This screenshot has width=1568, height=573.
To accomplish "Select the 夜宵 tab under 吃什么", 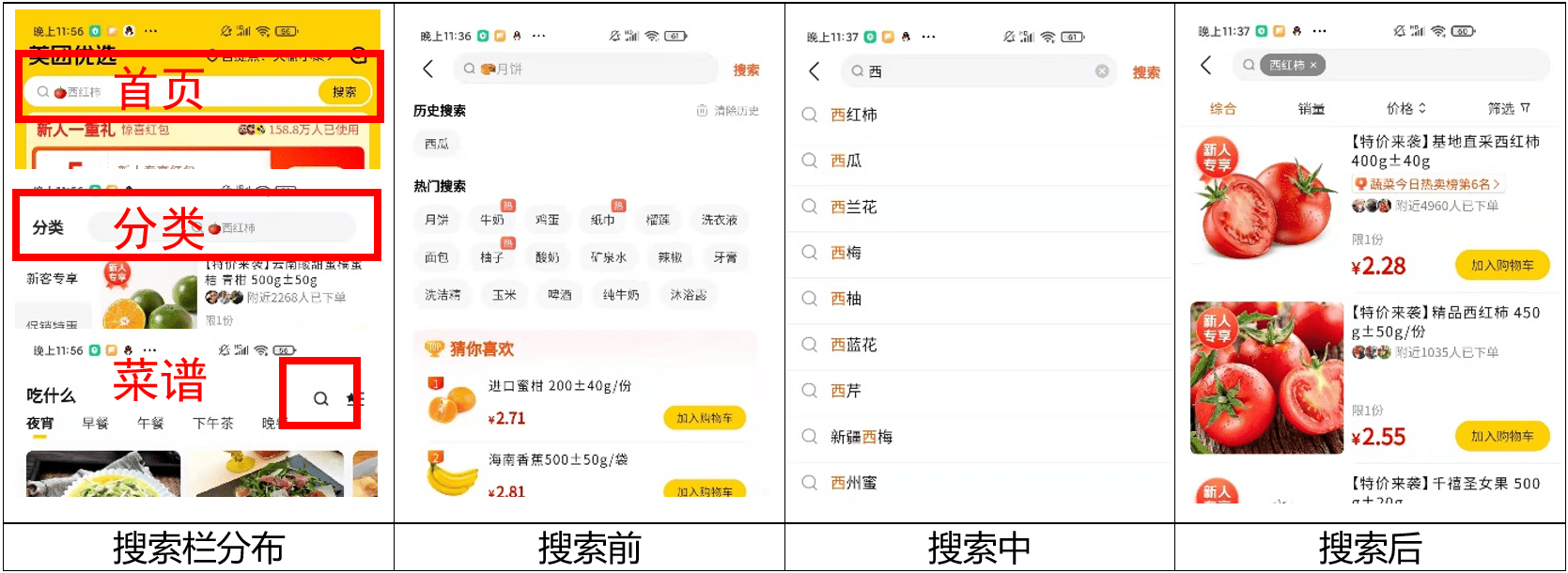I will click(39, 424).
